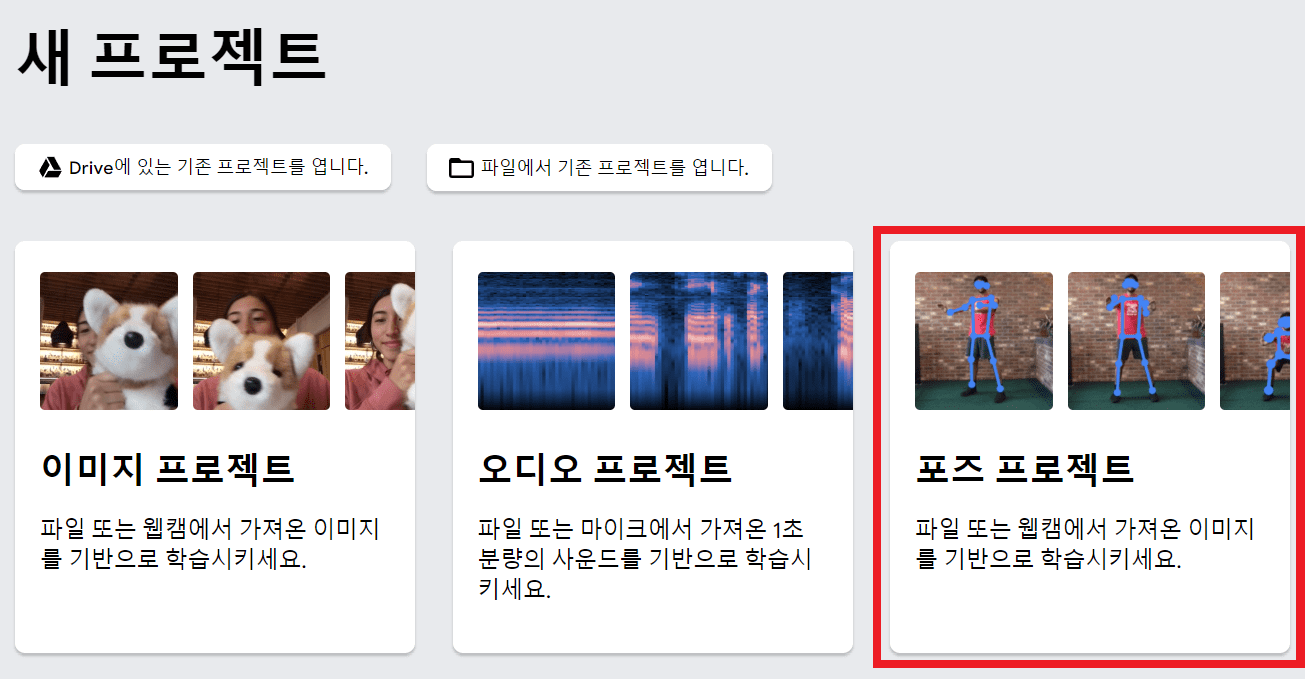This screenshot has width=1305, height=679.
Task: Open existing project from file button
Action: [x=599, y=167]
